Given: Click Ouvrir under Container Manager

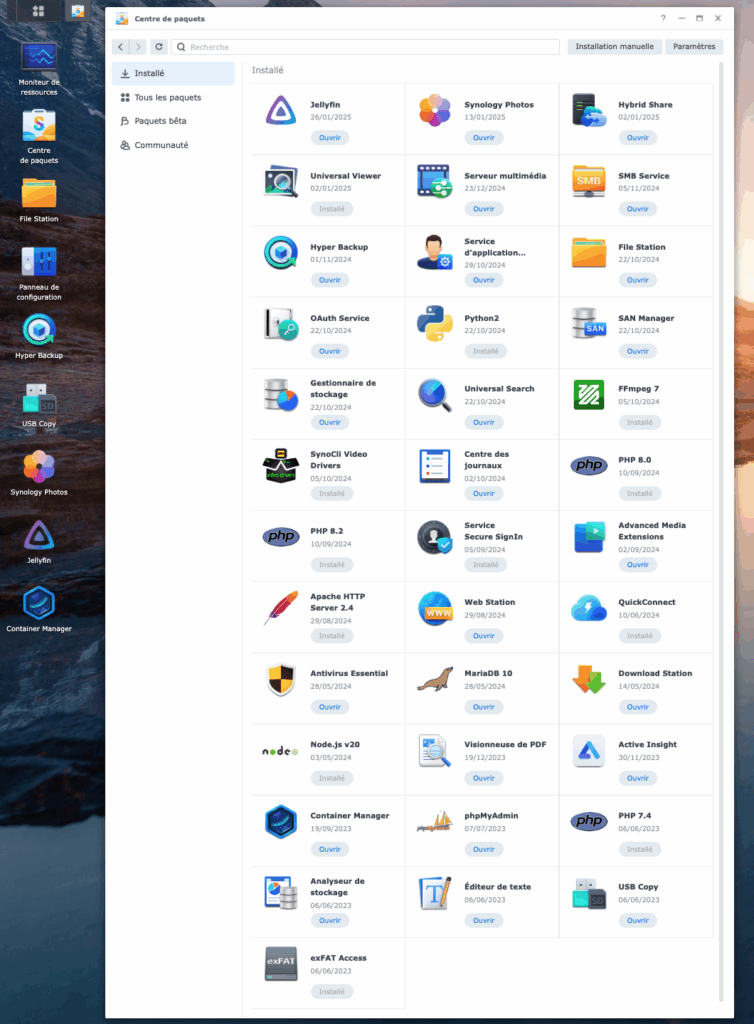Looking at the screenshot, I should pos(330,850).
